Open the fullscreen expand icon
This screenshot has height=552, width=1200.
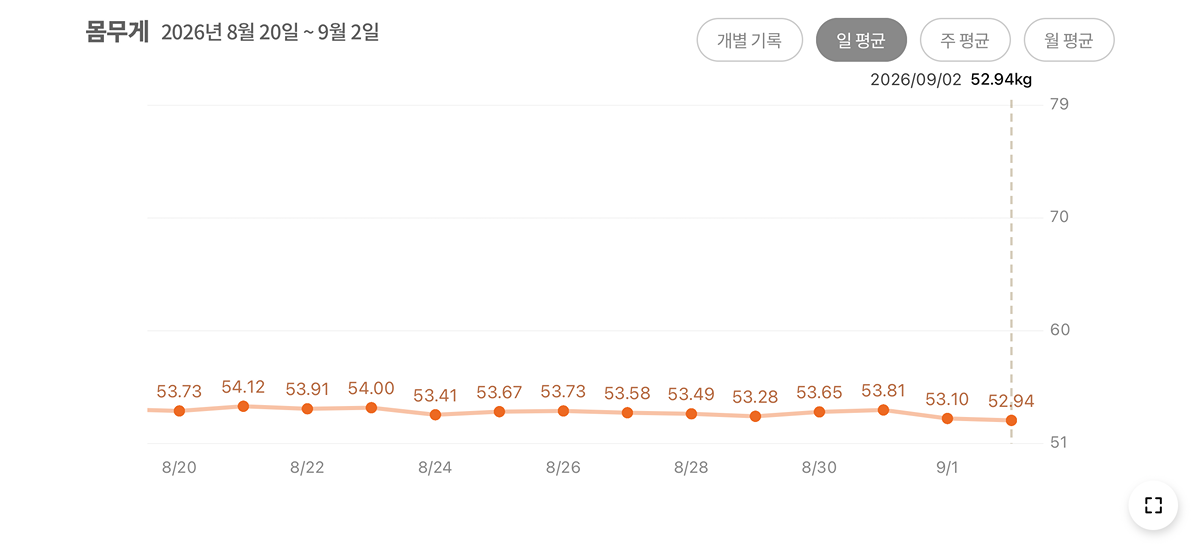pos(1153,505)
